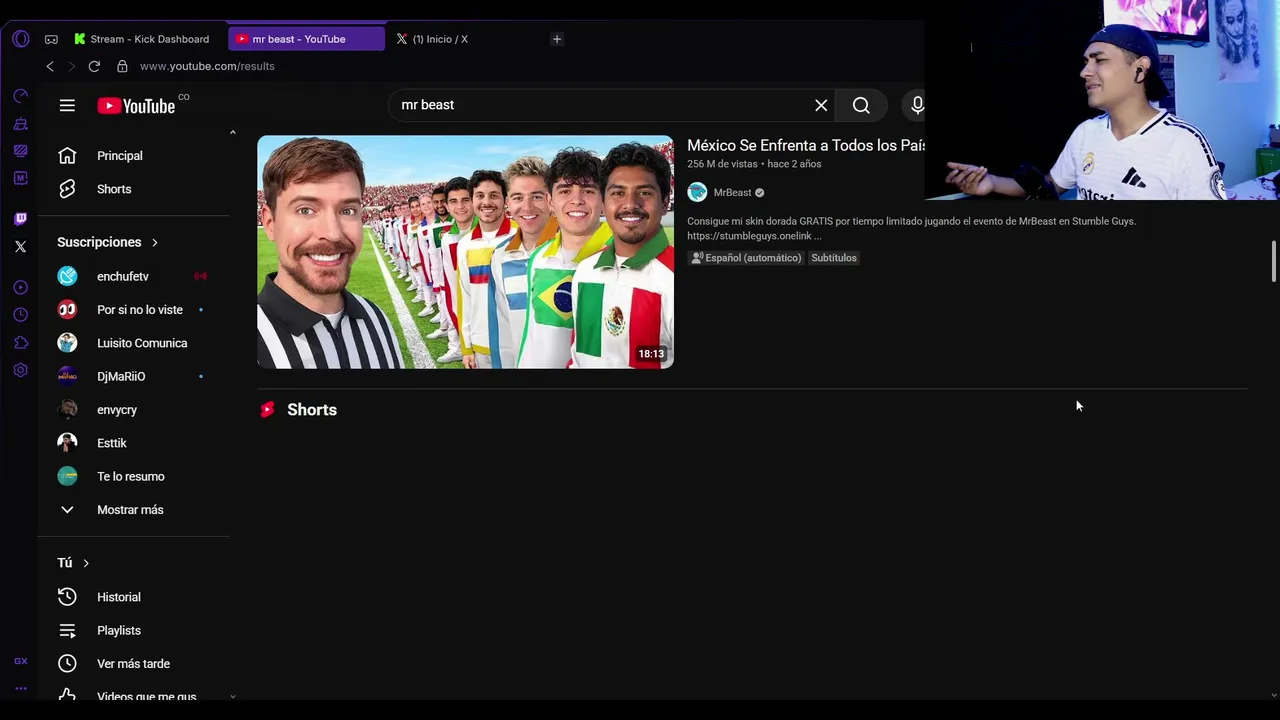Click the Subtítulos badge

point(834,258)
